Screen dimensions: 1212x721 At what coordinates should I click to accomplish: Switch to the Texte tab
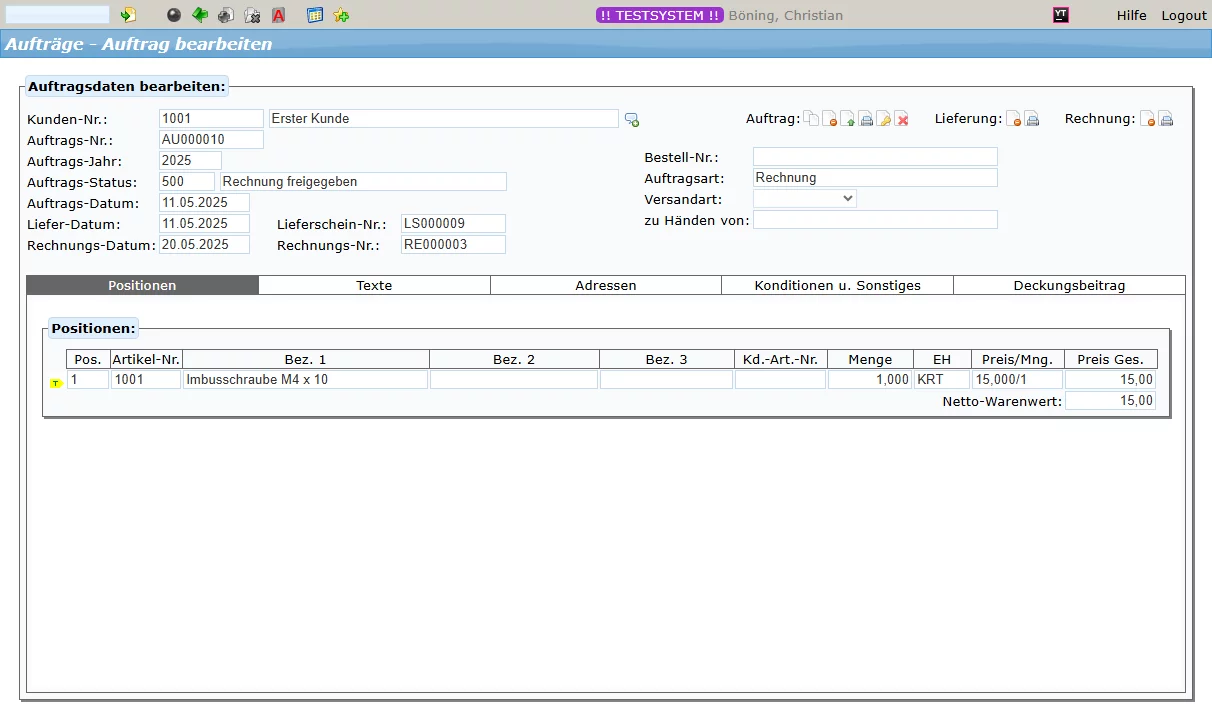[x=374, y=285]
